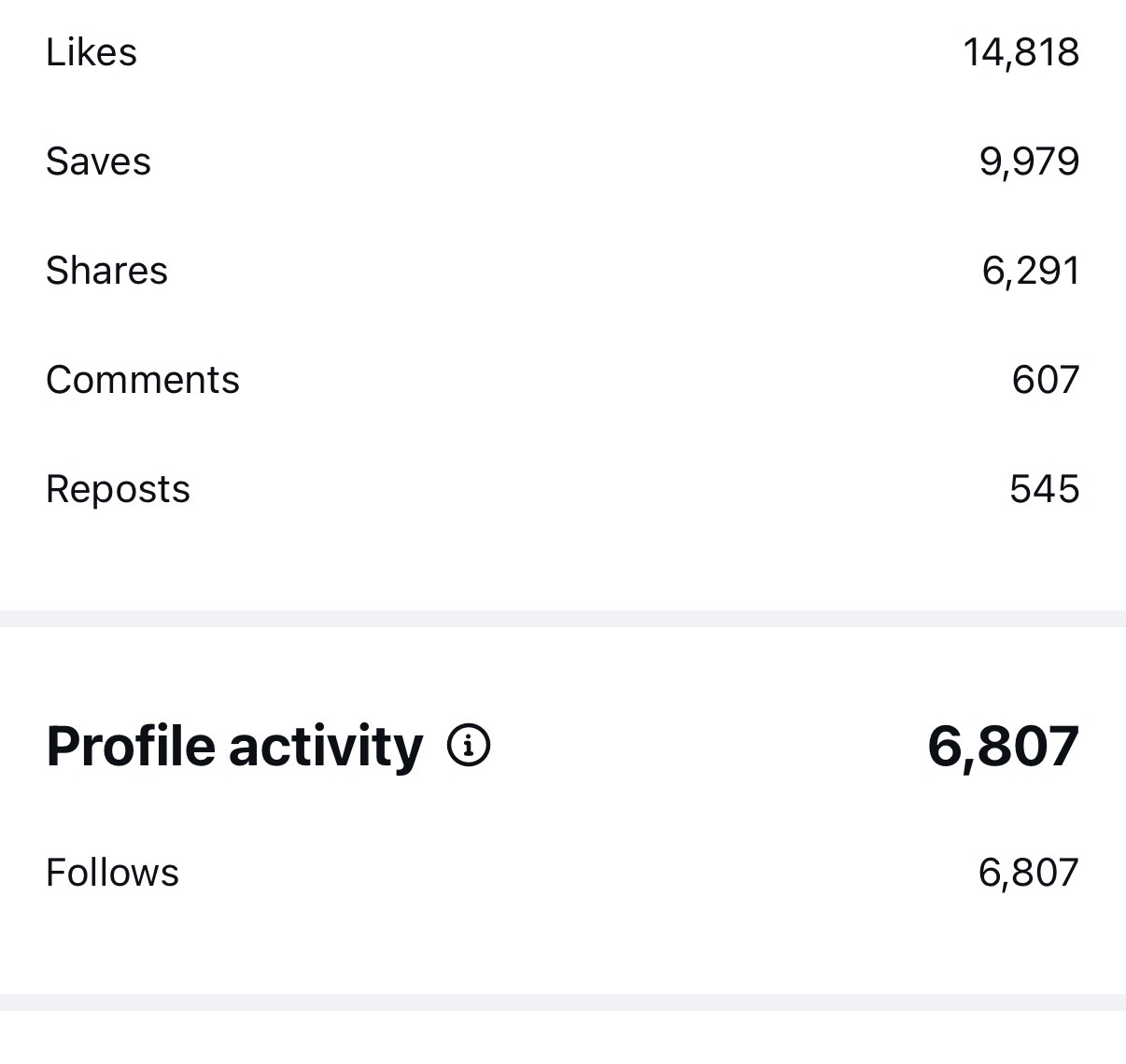
Task: Tap the Comments label
Action: point(143,380)
